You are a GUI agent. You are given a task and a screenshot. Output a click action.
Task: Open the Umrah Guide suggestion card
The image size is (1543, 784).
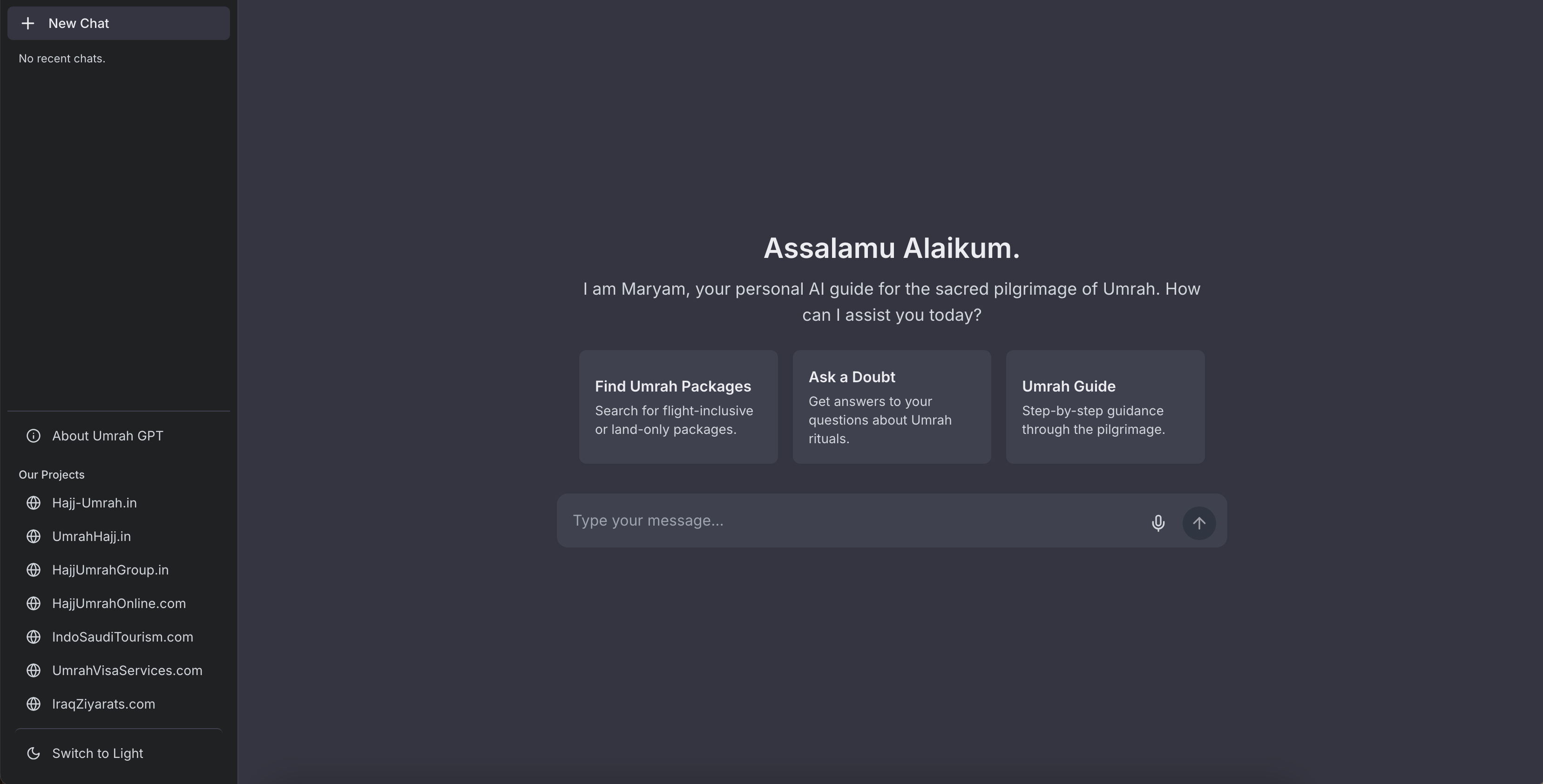click(x=1104, y=407)
